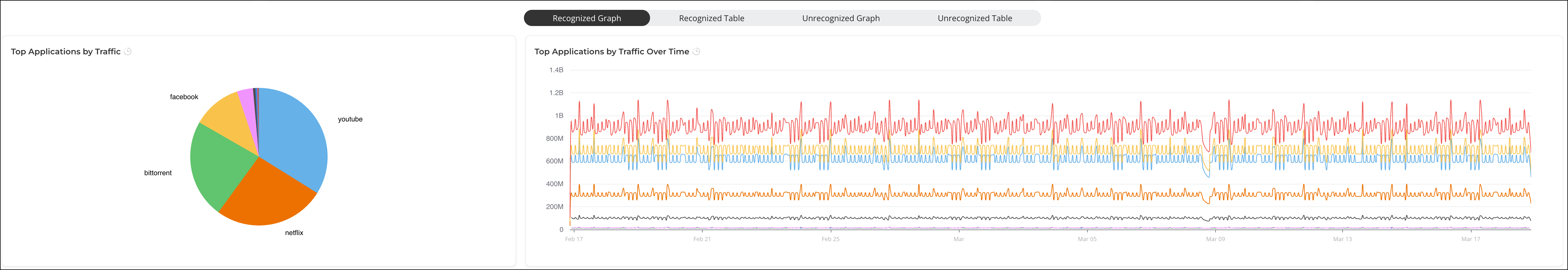Click the bittorrent pie label
This screenshot has height=270, width=1568.
pyautogui.click(x=158, y=173)
